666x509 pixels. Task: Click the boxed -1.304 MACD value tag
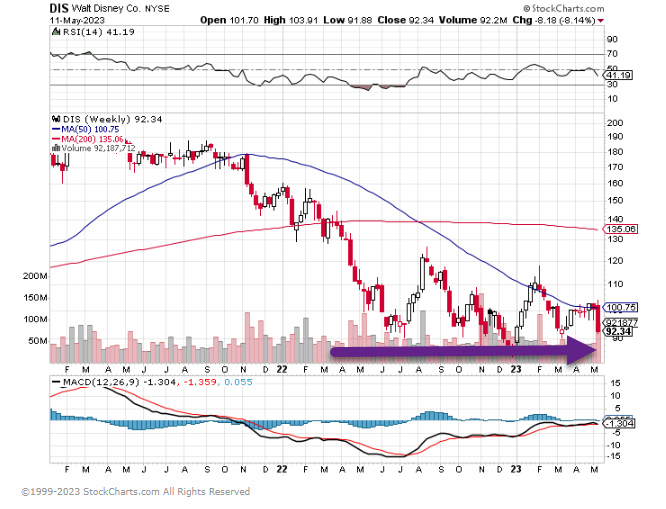620,423
